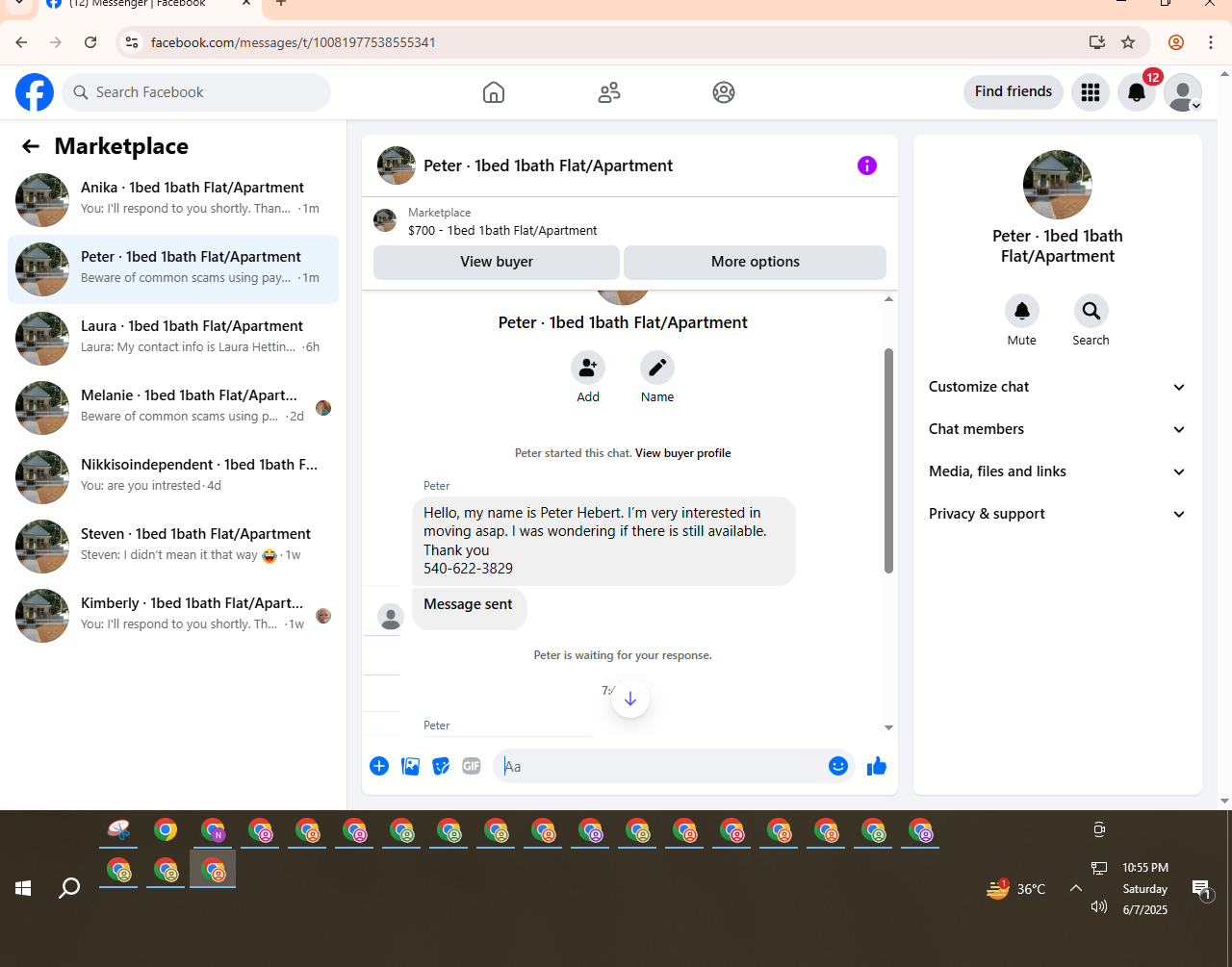
Task: Expand Media, files and links section
Action: [x=1057, y=471]
